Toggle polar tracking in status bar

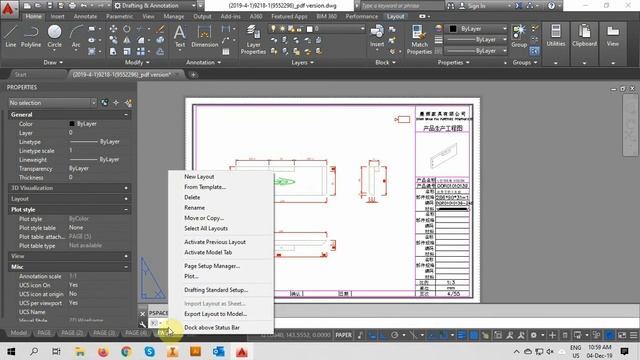394,335
